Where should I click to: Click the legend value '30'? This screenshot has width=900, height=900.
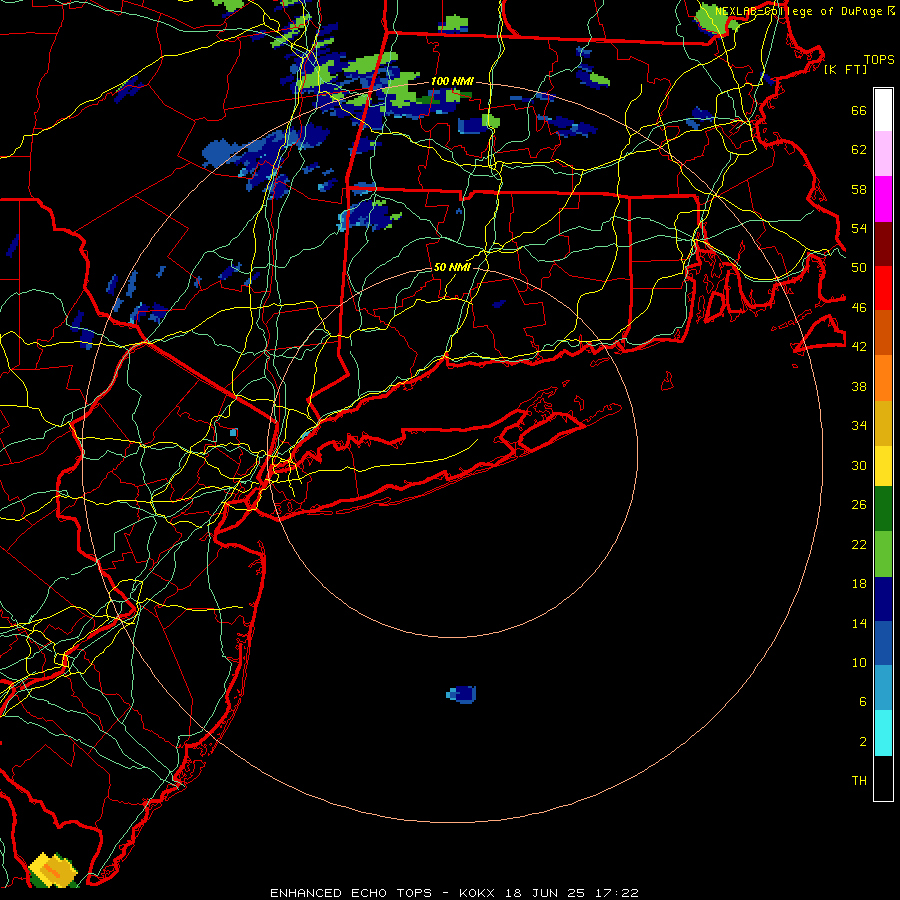[859, 465]
